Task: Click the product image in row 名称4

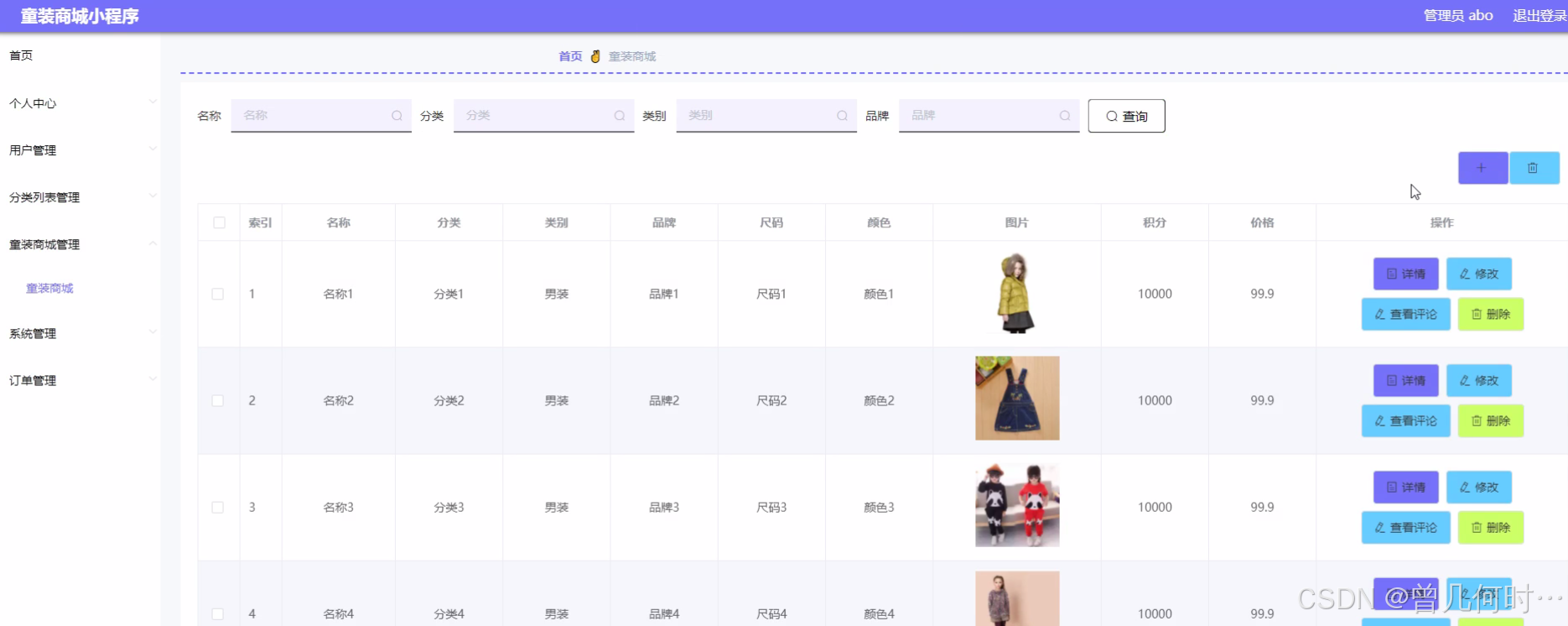Action: pyautogui.click(x=1017, y=598)
